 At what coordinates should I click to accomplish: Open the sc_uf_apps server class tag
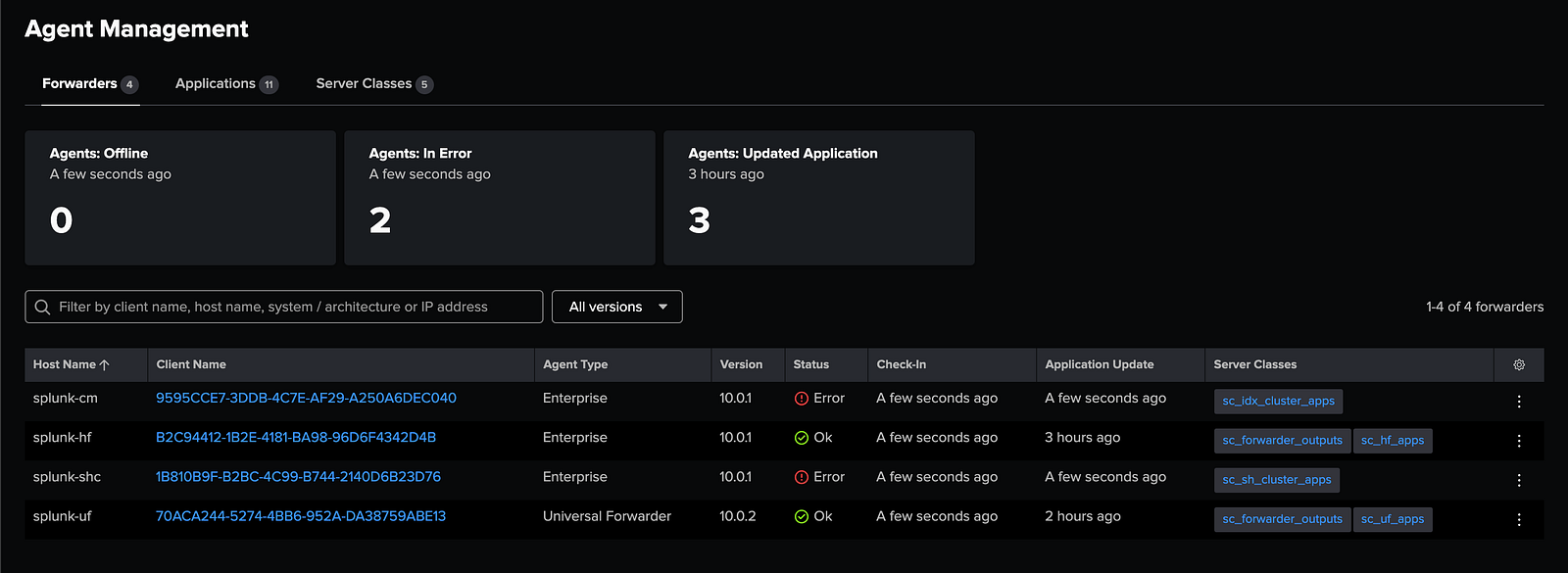tap(1392, 519)
